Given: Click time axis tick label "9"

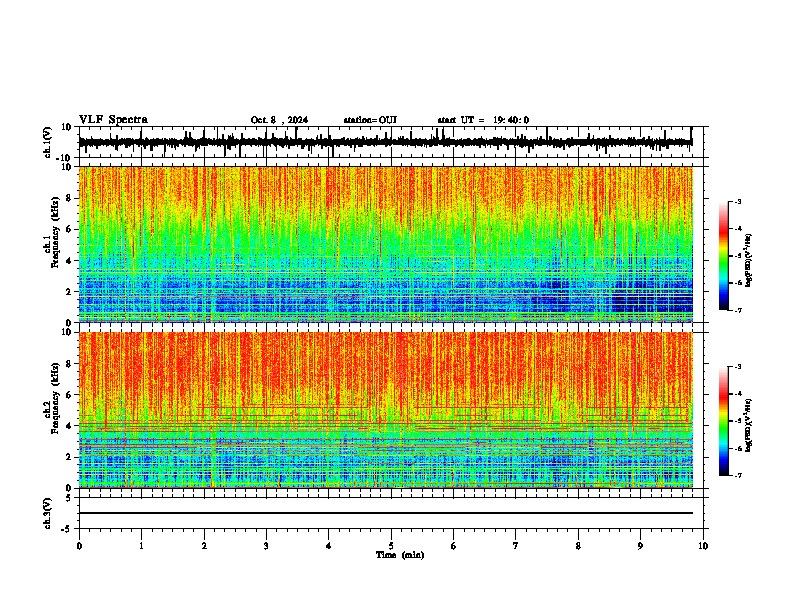Looking at the screenshot, I should point(640,546).
